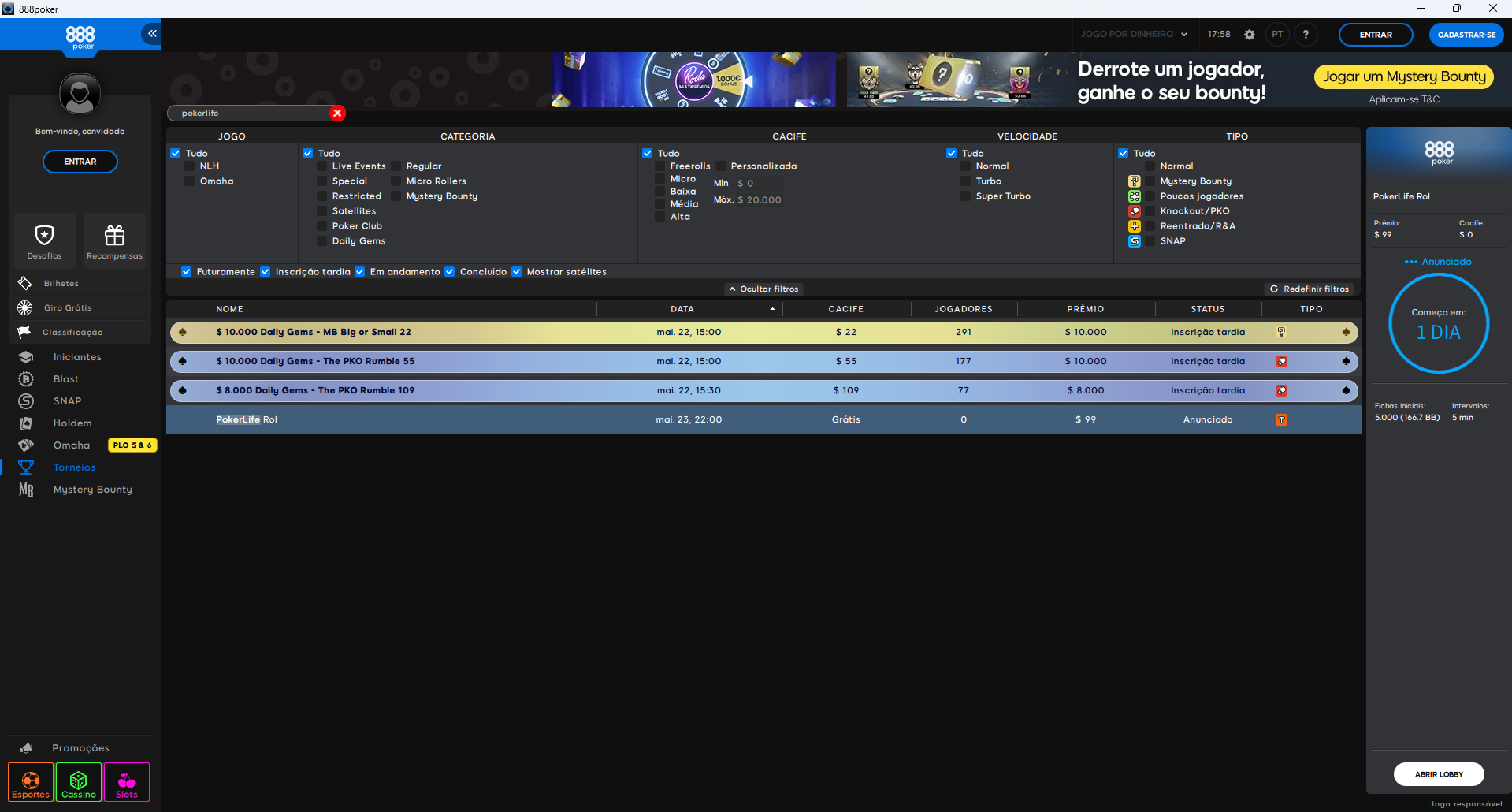Click sidebar ENTRAR login button
Viewport: 1512px width, 812px height.
coord(80,162)
